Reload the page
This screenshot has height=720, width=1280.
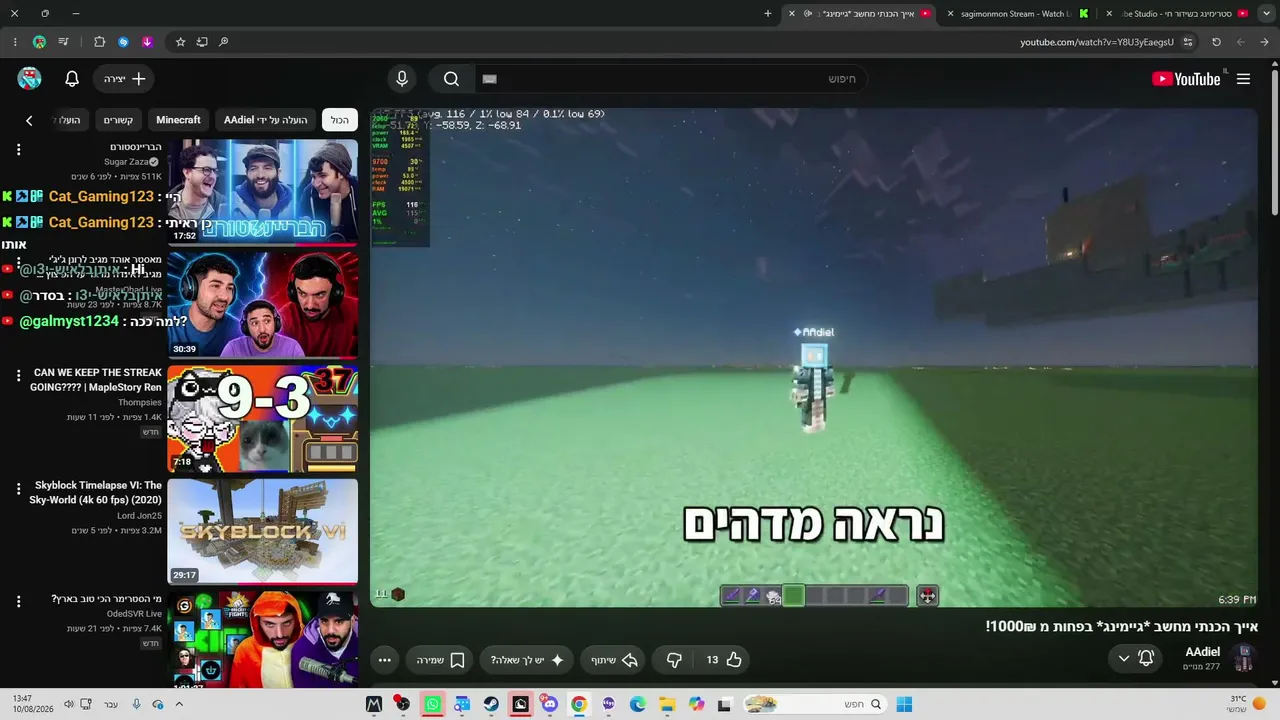(x=1216, y=42)
